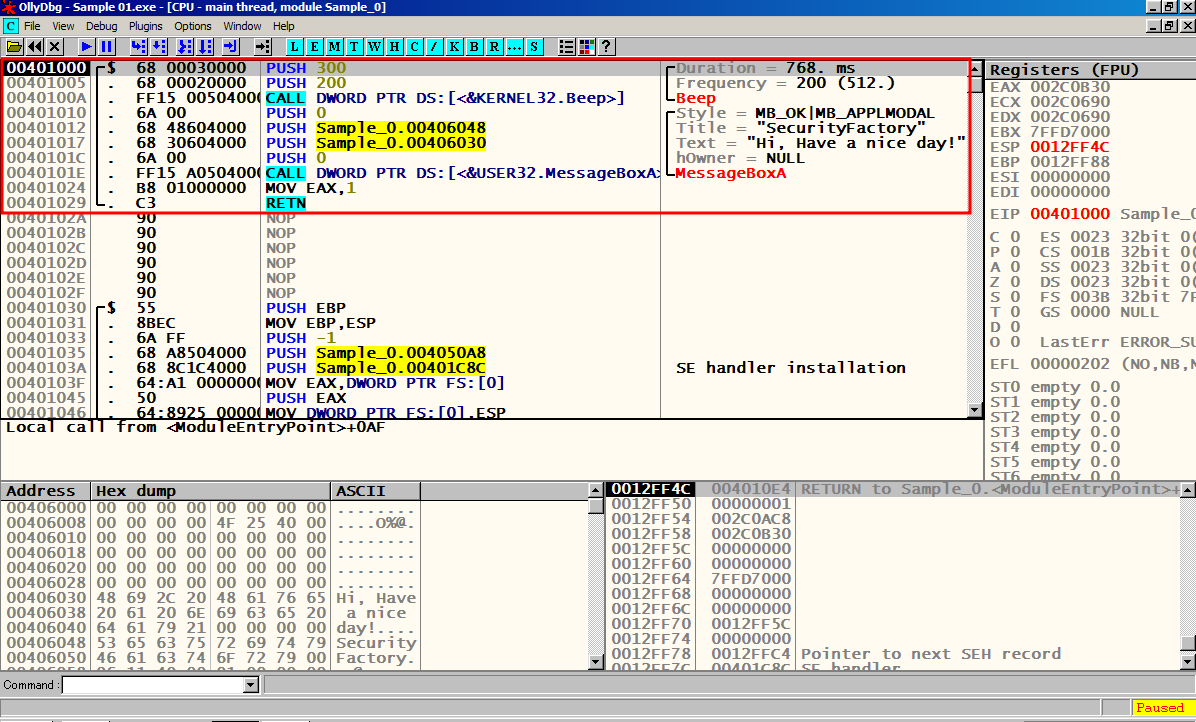
Task: Show Threads with T button
Action: tap(355, 47)
